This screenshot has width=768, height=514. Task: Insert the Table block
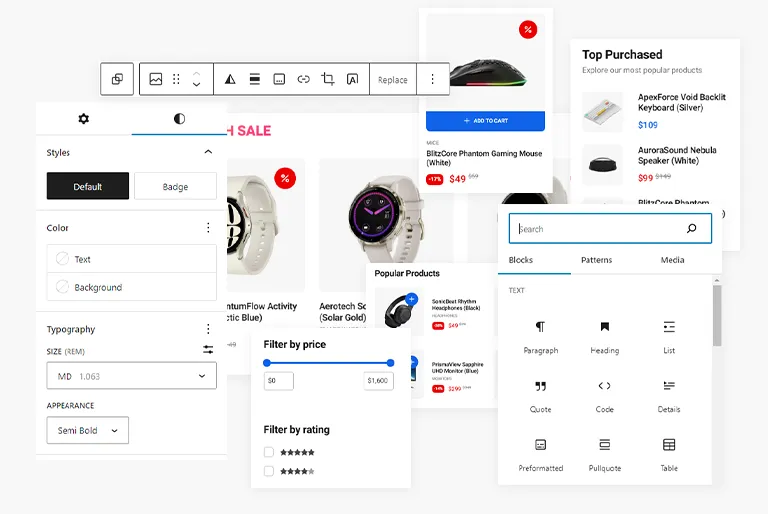click(x=668, y=445)
